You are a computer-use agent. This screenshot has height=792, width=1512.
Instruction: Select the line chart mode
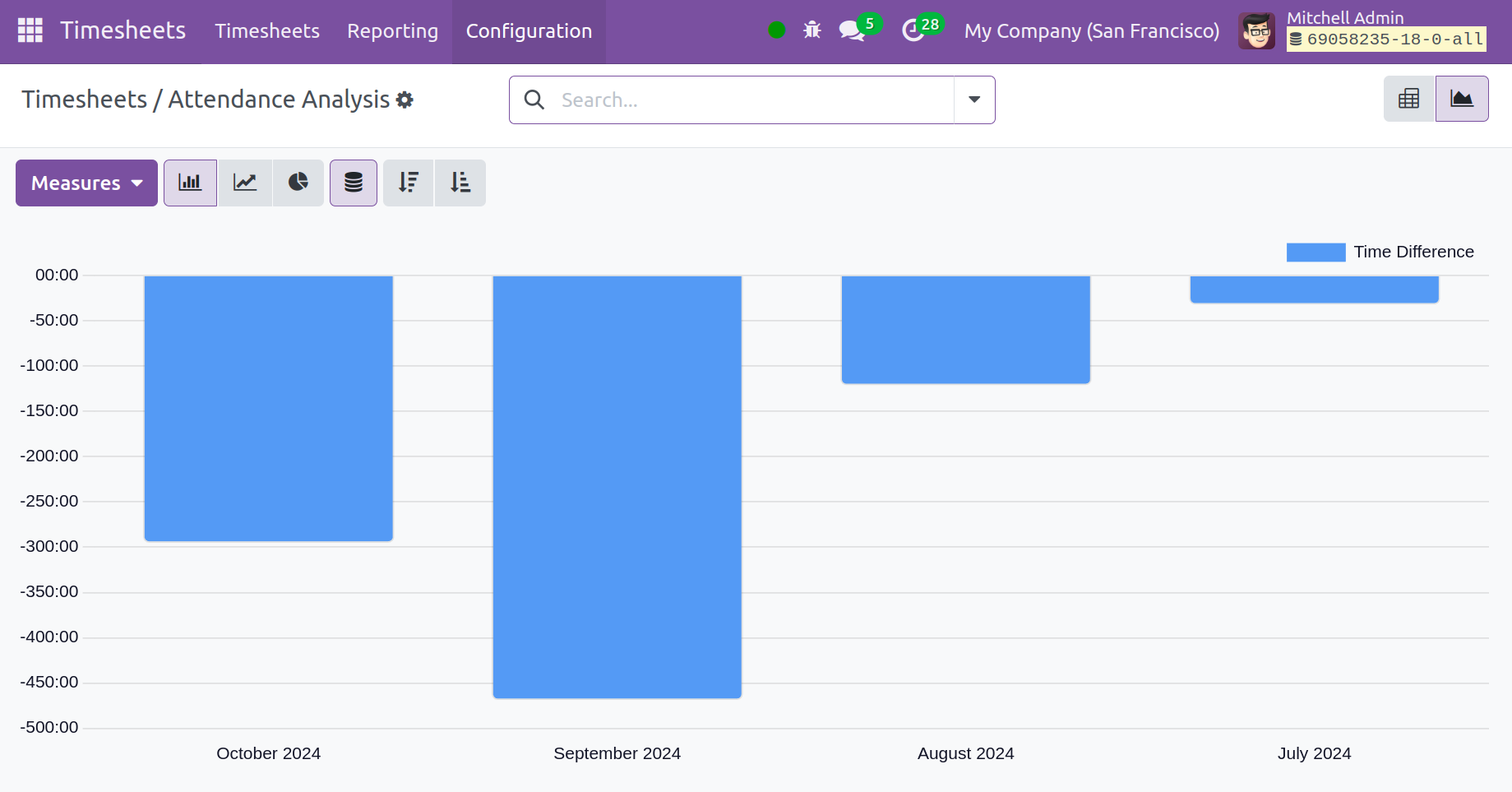click(x=245, y=183)
